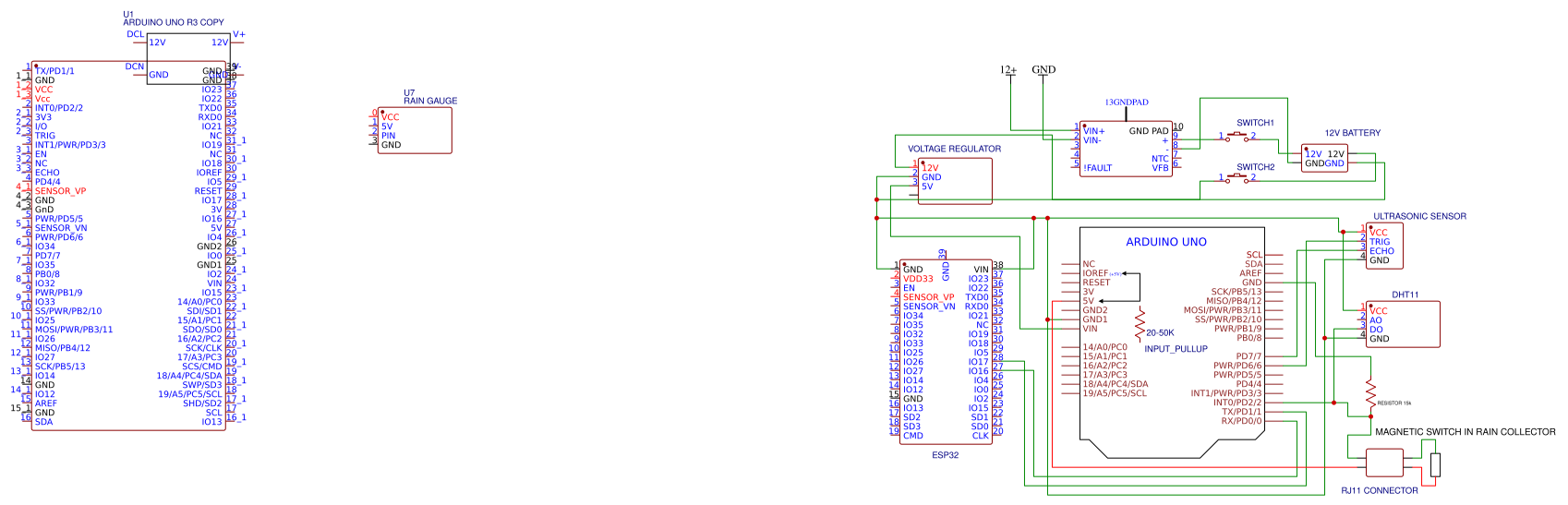
Task: Select the SWITCH2 pushbutton symbol
Action: [x=1237, y=178]
